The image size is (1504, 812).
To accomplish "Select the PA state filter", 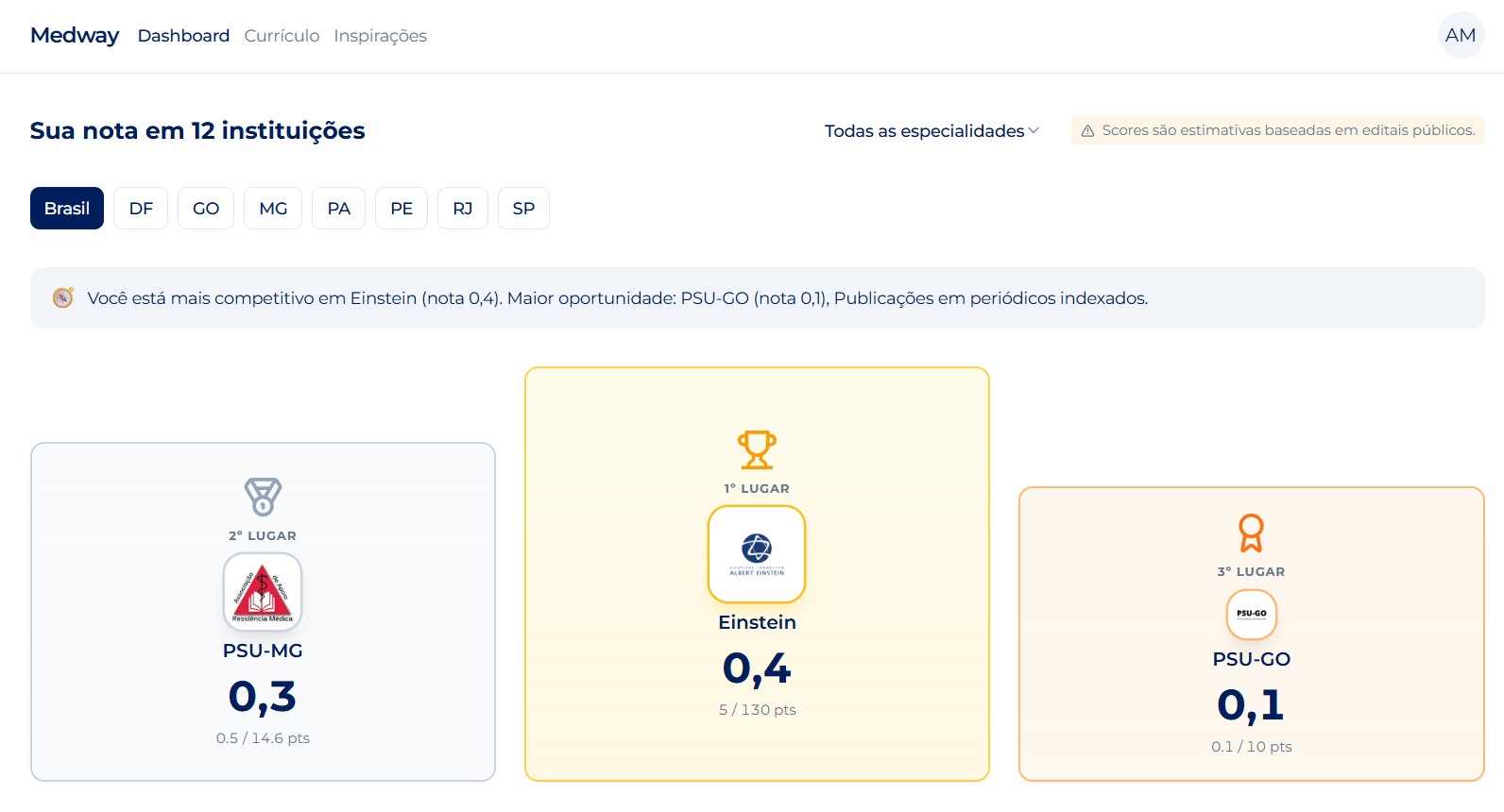I will coord(339,208).
